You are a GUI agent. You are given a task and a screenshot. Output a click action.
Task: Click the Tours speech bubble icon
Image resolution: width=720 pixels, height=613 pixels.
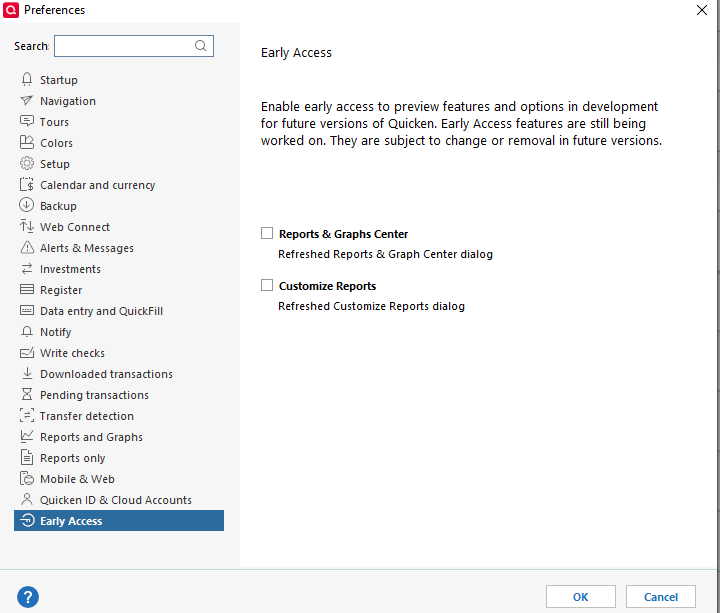[x=27, y=121]
